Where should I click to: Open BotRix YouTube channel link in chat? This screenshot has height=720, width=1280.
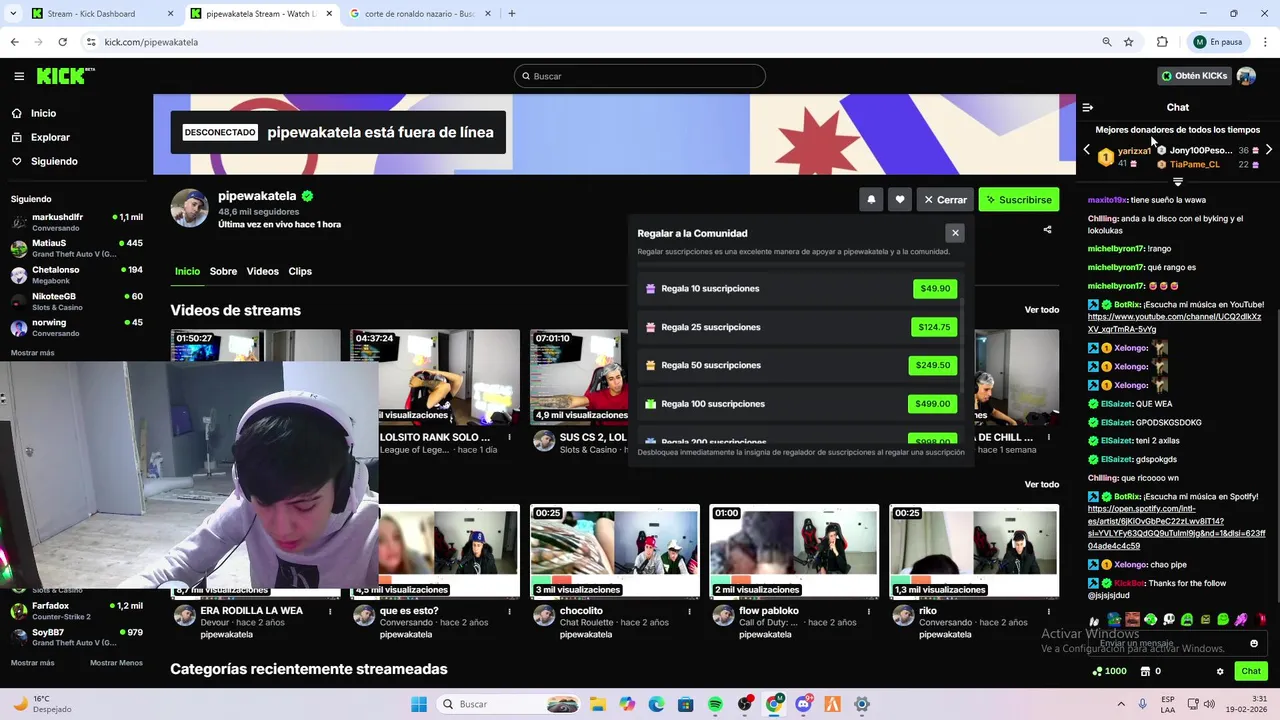[x=1176, y=323]
